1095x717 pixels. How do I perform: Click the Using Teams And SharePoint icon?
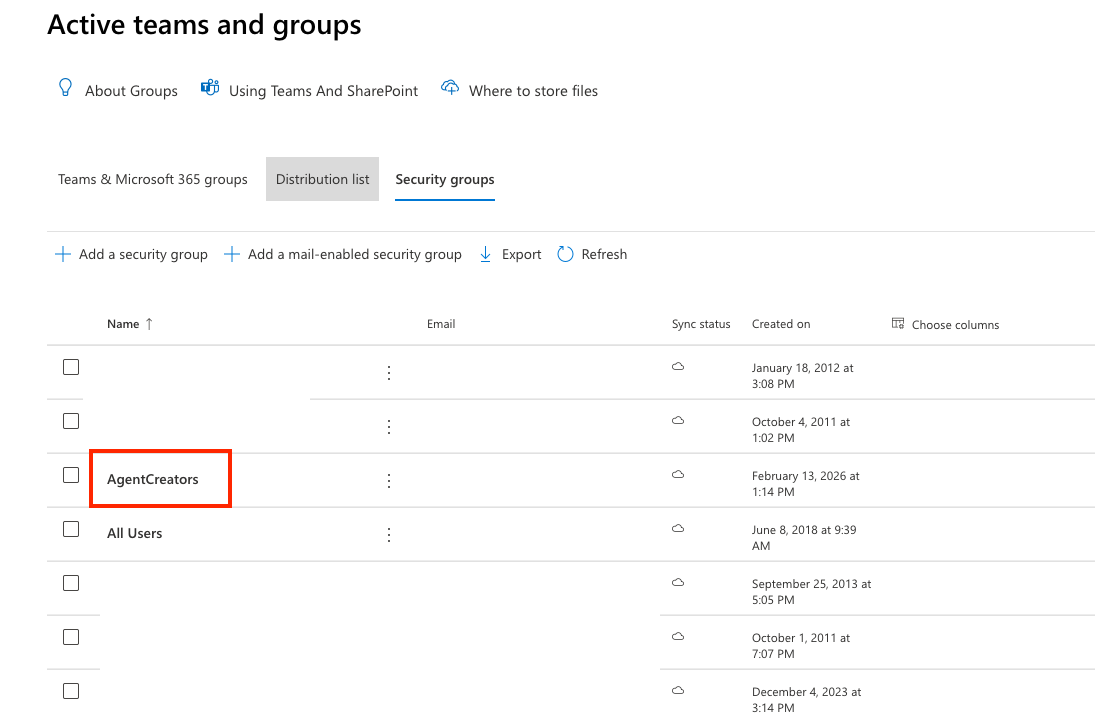point(209,88)
